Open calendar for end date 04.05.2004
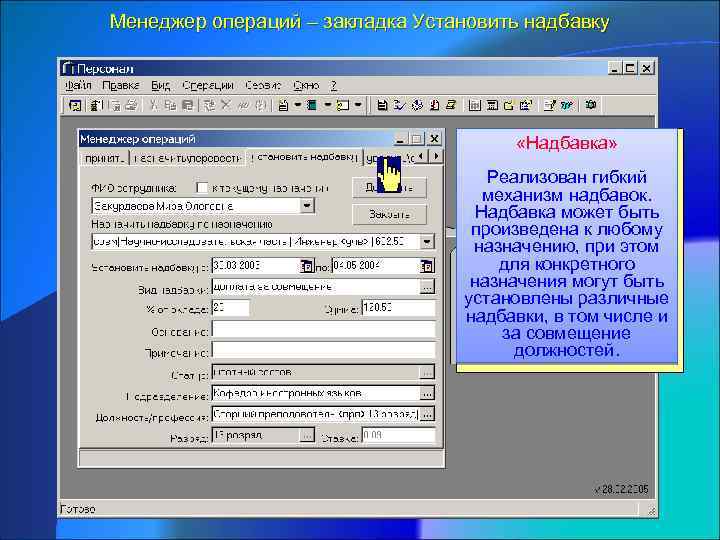Screen dimensions: 720x540 427,266
